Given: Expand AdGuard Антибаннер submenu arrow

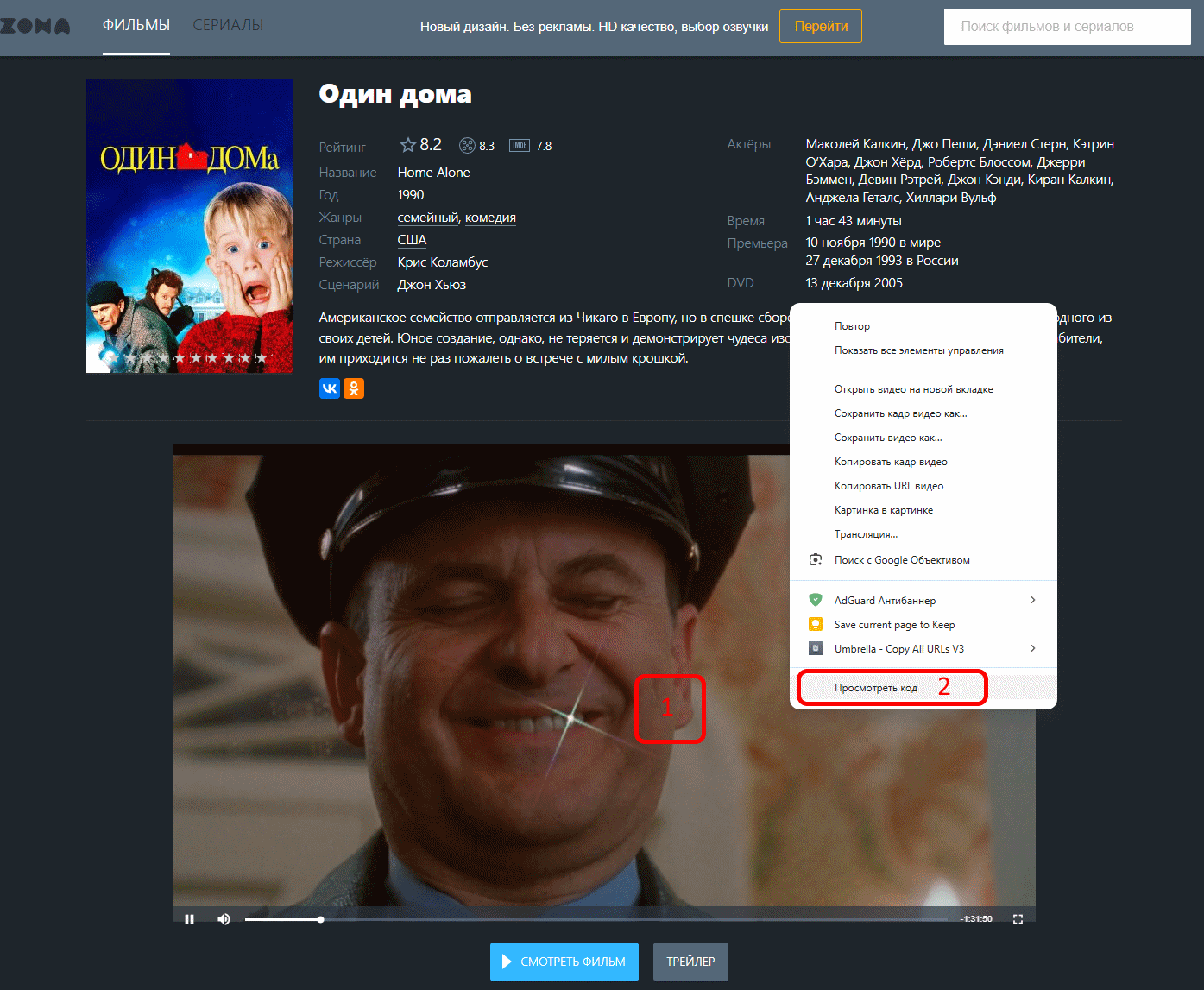Looking at the screenshot, I should (x=1033, y=600).
